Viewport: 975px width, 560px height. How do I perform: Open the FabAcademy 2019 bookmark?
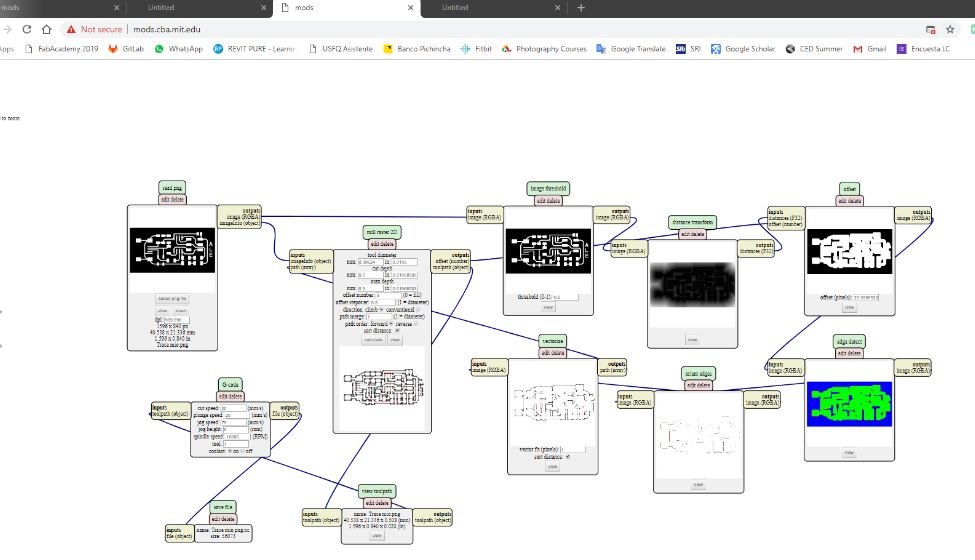tap(61, 48)
